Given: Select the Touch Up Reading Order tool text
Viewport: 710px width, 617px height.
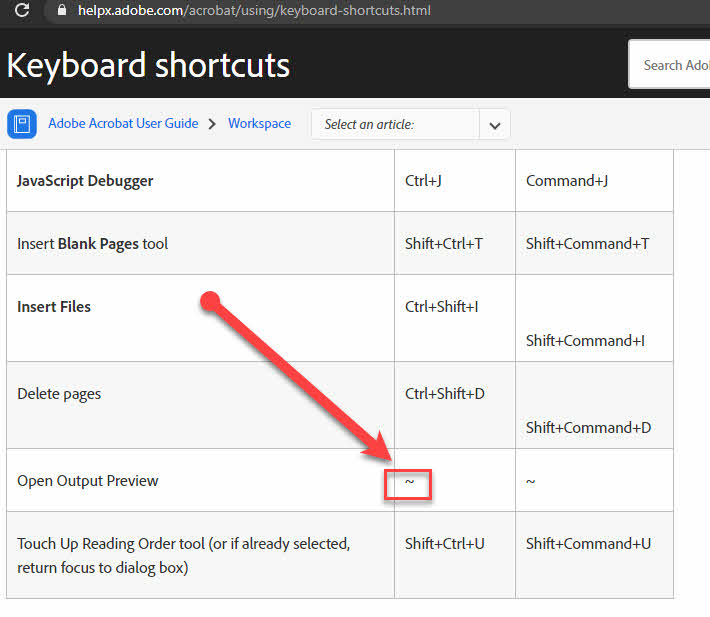Looking at the screenshot, I should tap(183, 555).
